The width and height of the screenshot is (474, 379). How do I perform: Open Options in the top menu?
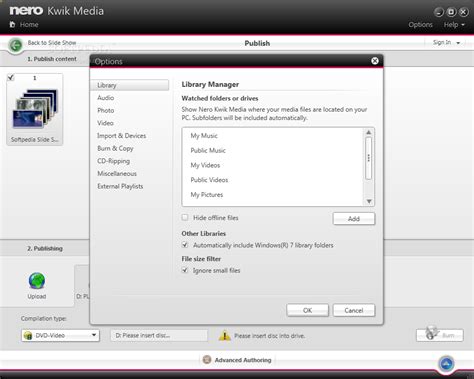[420, 25]
